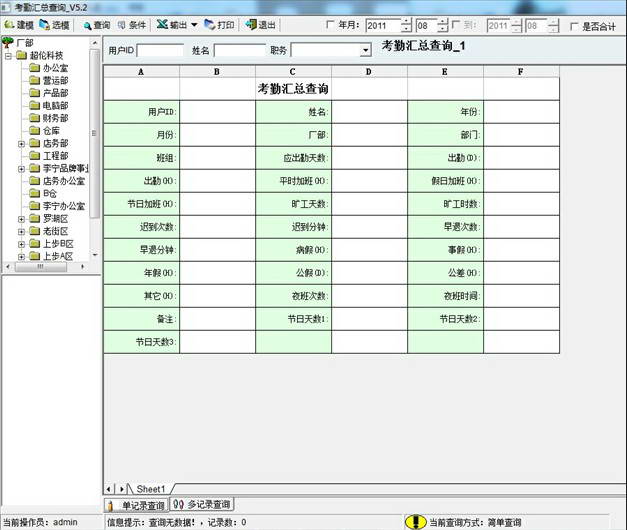
Task: Click the 用户ID filter input
Action: pyautogui.click(x=160, y=50)
